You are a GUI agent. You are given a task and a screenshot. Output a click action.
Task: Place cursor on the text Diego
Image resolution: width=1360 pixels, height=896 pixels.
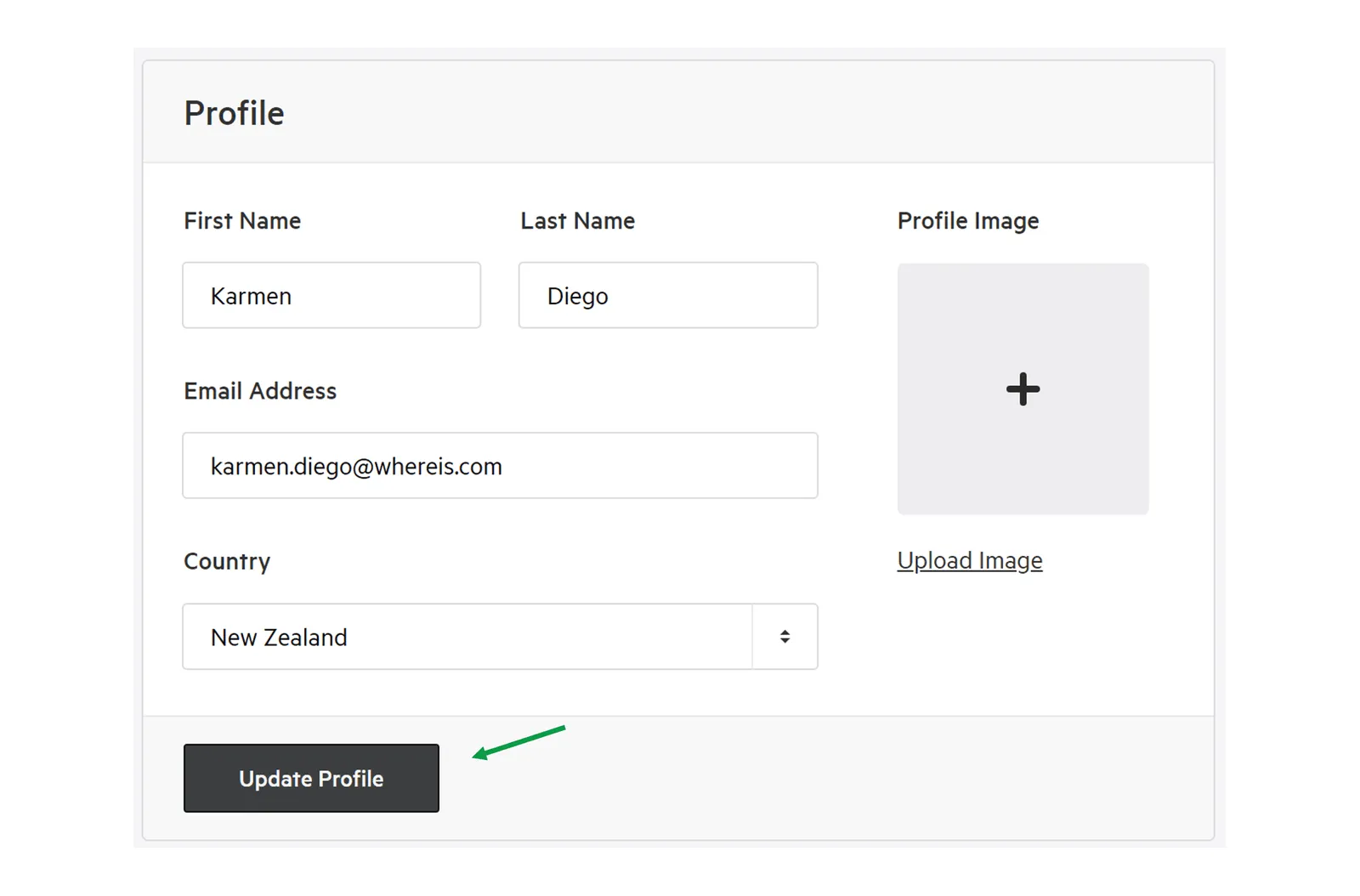(578, 297)
